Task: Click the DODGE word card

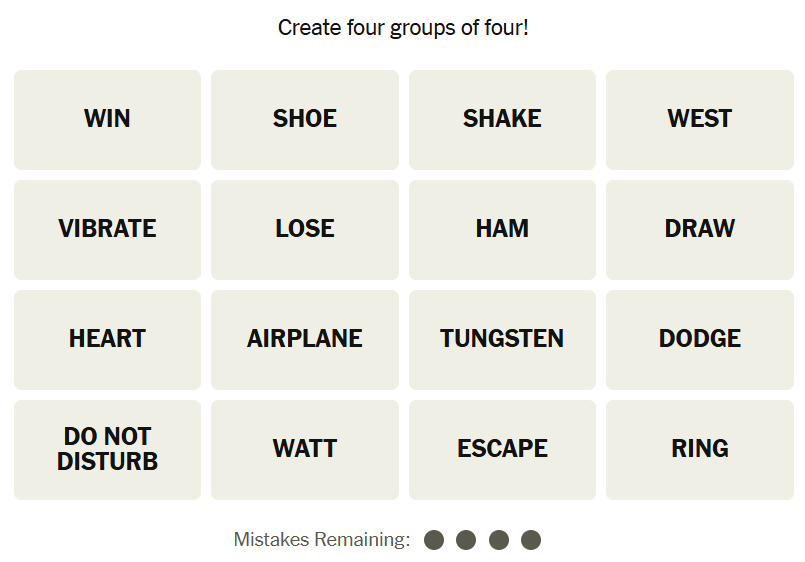Action: 700,339
